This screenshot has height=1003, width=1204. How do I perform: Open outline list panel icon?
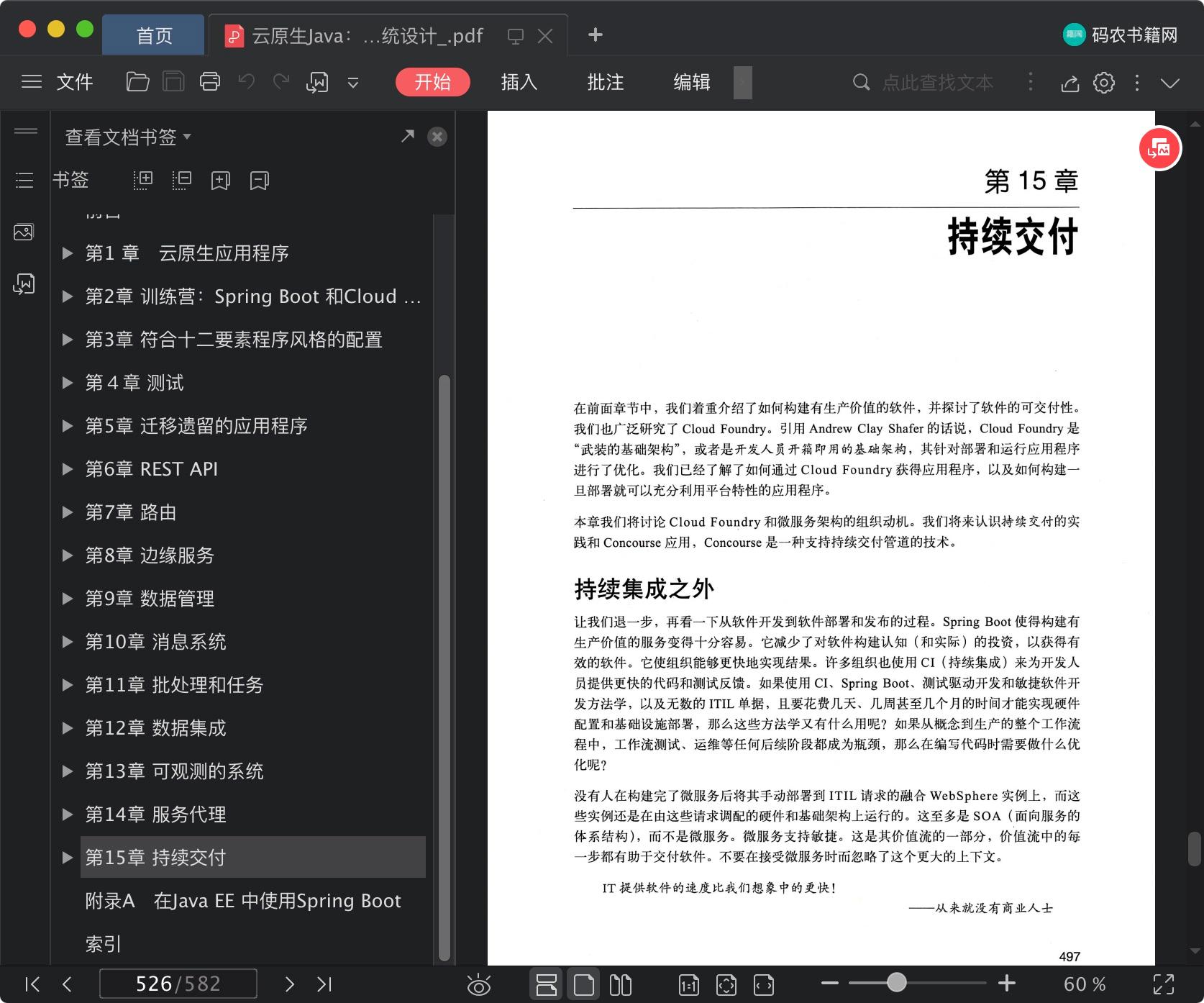pyautogui.click(x=24, y=180)
